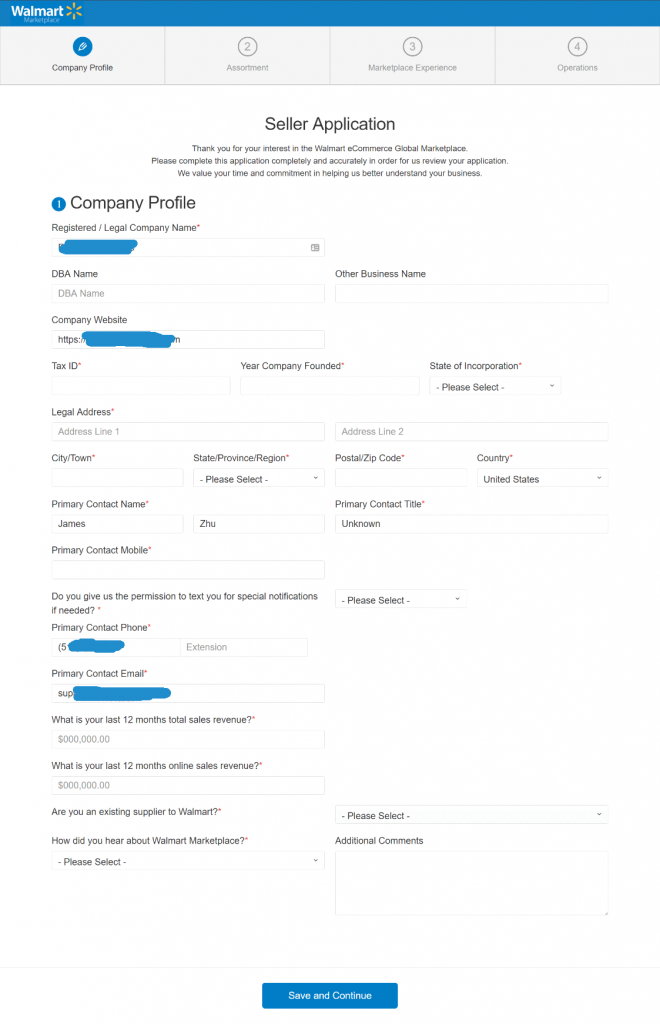Viewport: 660px width, 1024px height.
Task: Expand the existing supplier to Walmart dropdown
Action: (x=471, y=815)
